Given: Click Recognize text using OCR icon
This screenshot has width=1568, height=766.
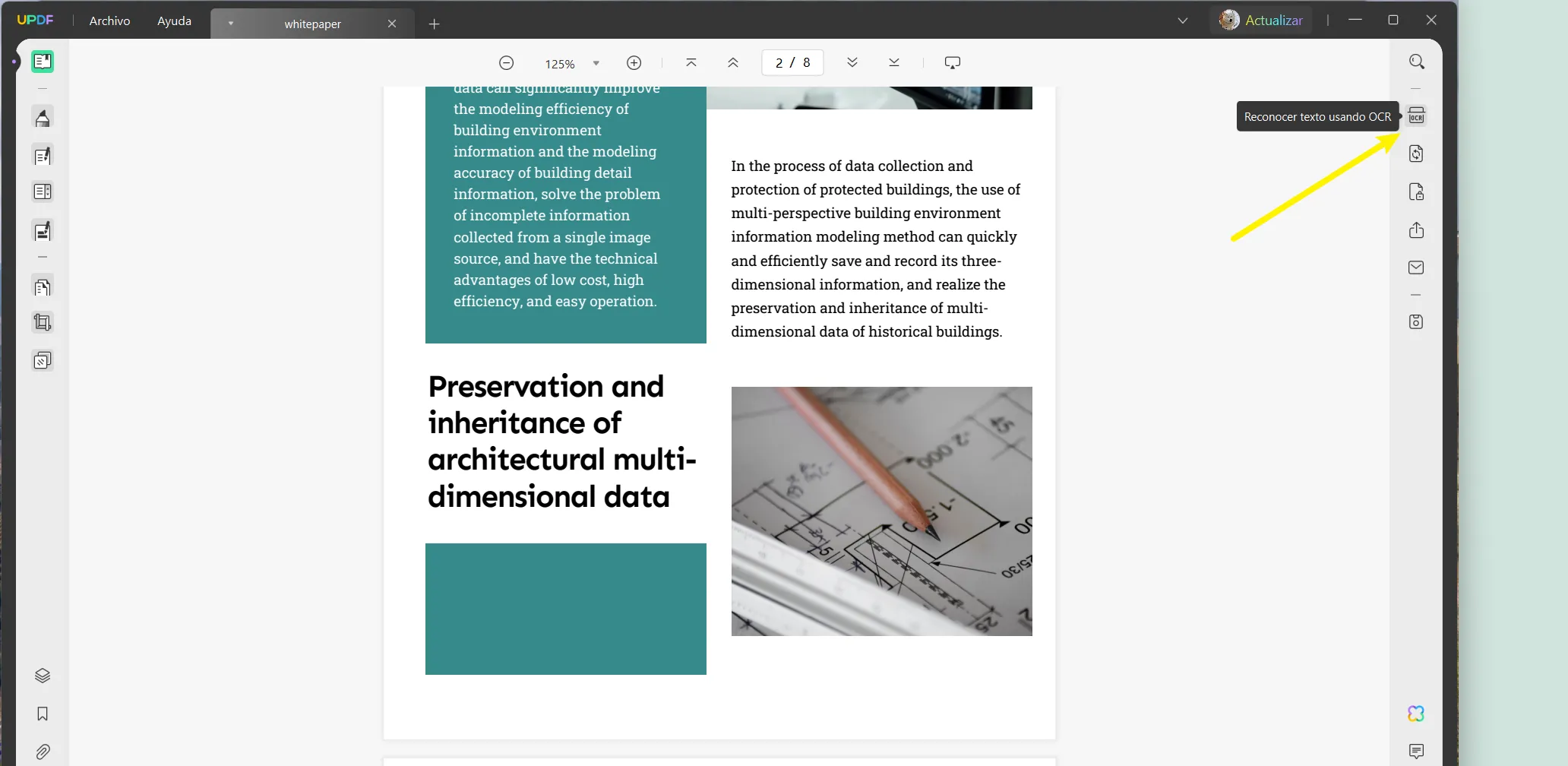Looking at the screenshot, I should (x=1417, y=116).
